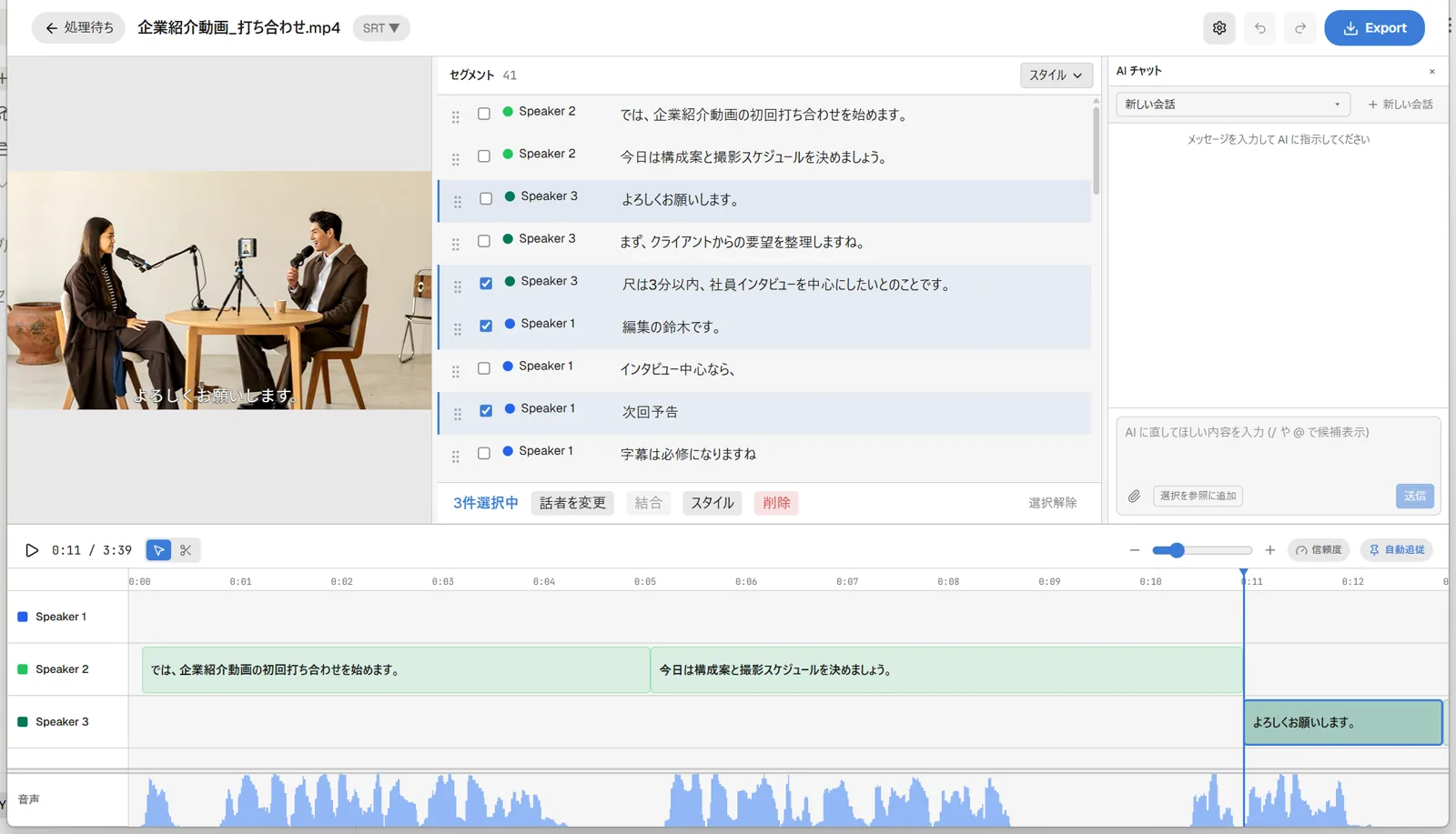Click the drag handle beside よろしくお願いします。
The image size is (1456, 834).
coord(457,202)
